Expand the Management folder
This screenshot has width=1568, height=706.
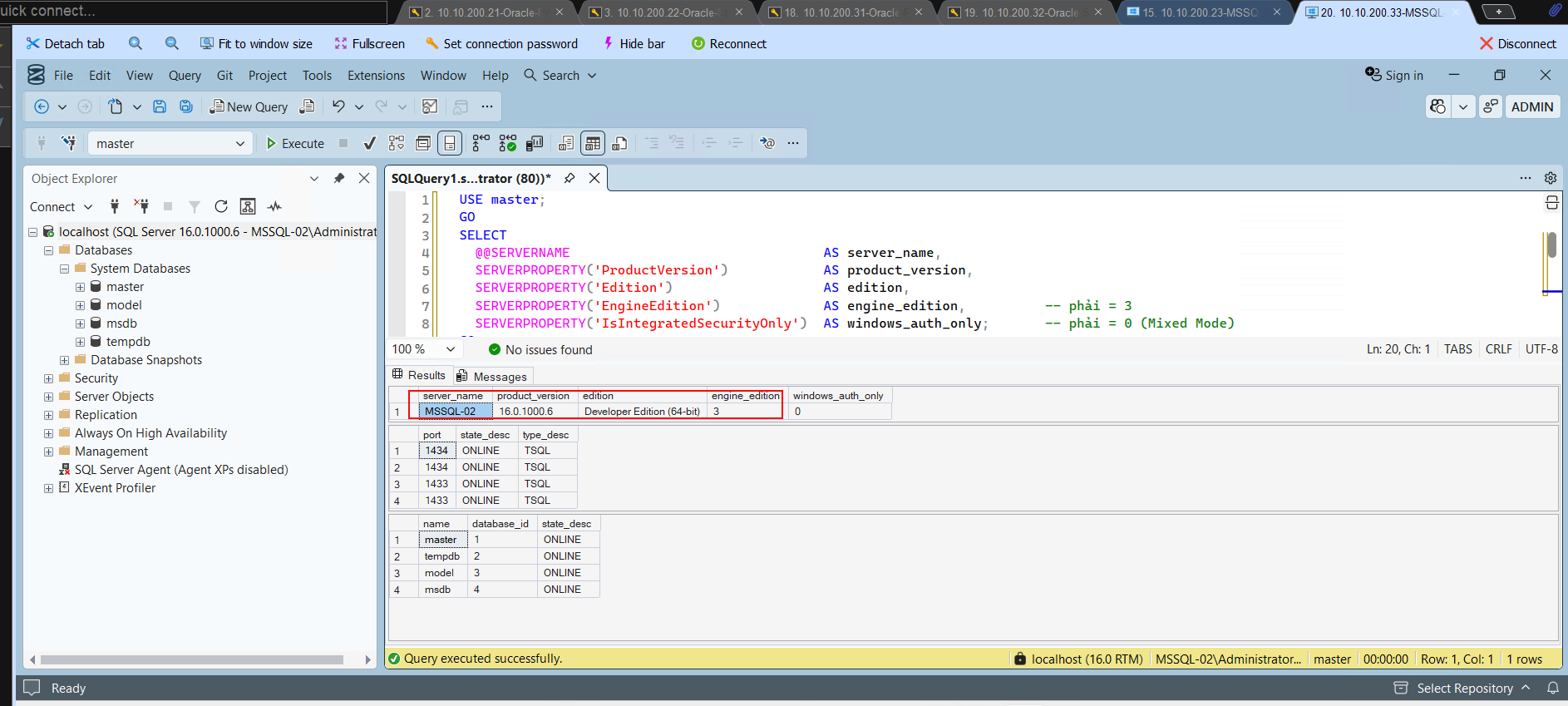point(48,452)
